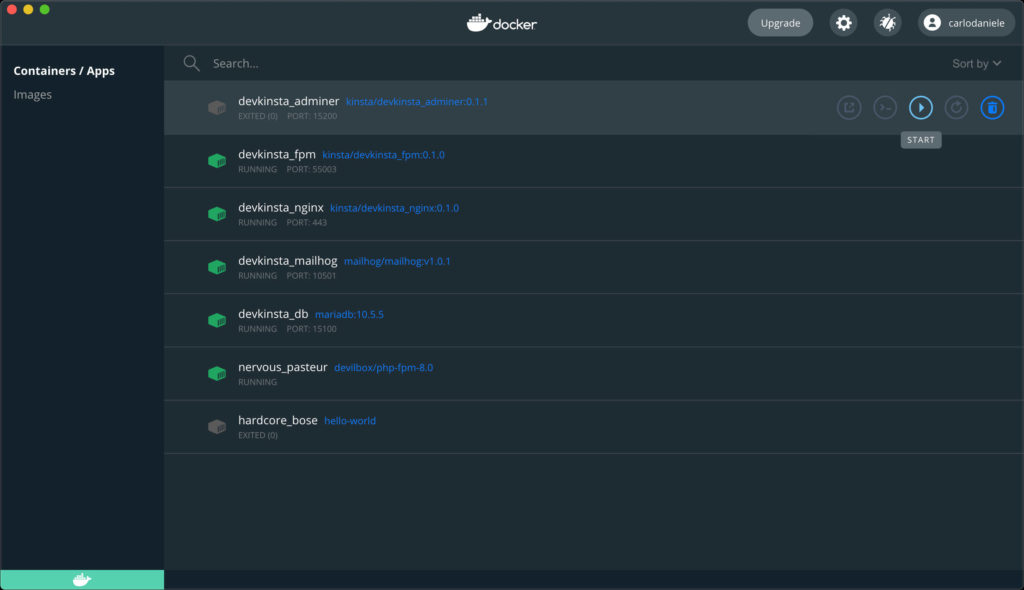Open image link kinsta/devkinsta_adminer:0.1.1

[417, 102]
